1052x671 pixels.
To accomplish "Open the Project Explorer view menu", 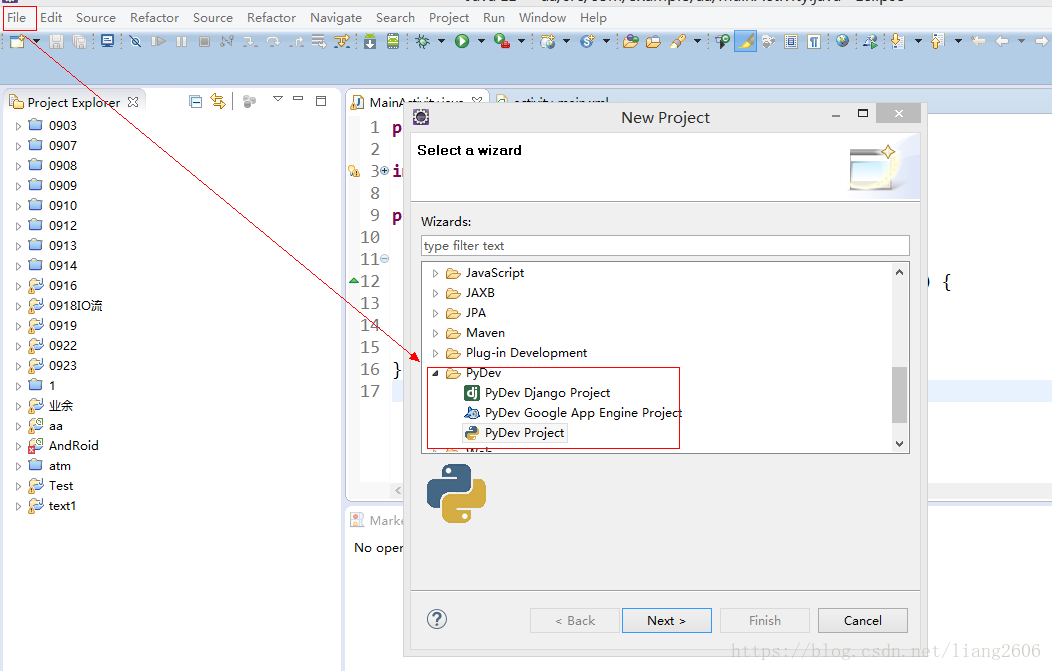I will point(278,99).
